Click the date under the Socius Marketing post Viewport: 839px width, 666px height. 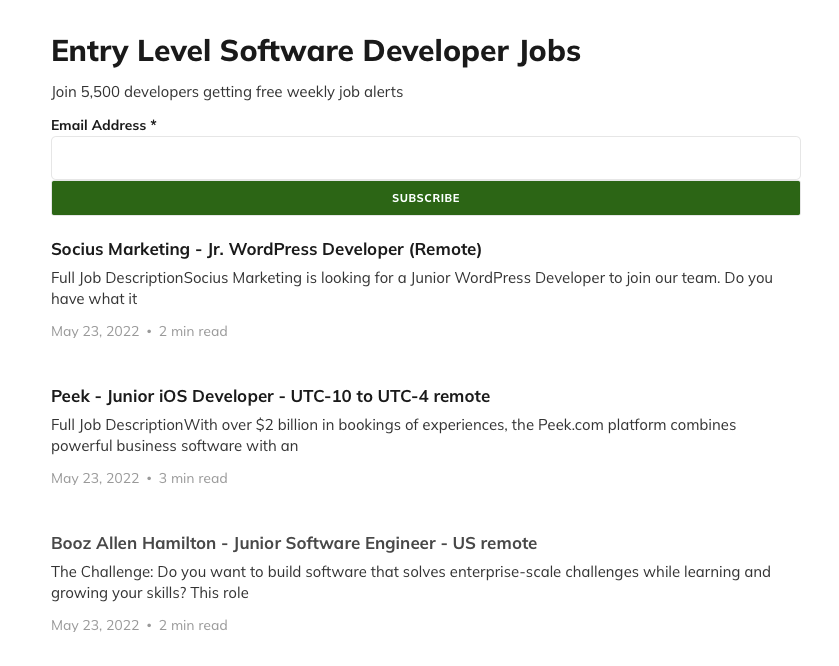click(95, 332)
